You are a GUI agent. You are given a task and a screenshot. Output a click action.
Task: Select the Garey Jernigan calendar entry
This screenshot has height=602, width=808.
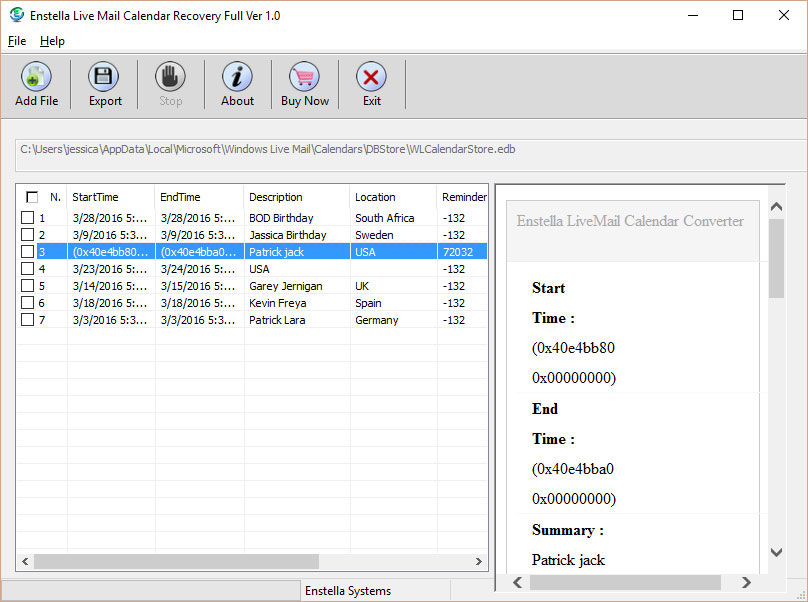click(x=285, y=286)
